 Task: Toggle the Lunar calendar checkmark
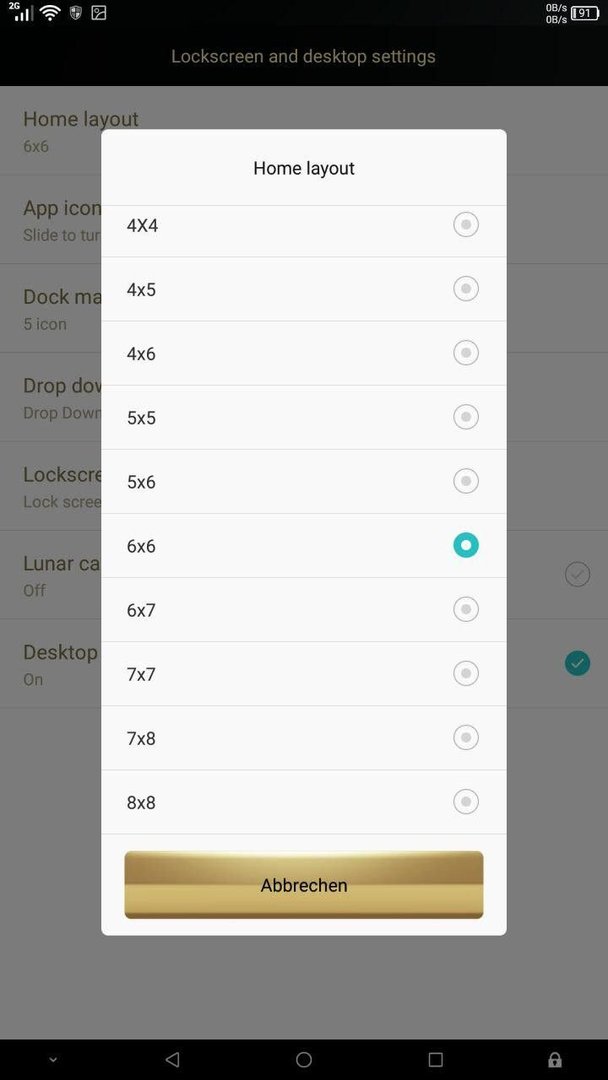pyautogui.click(x=577, y=574)
